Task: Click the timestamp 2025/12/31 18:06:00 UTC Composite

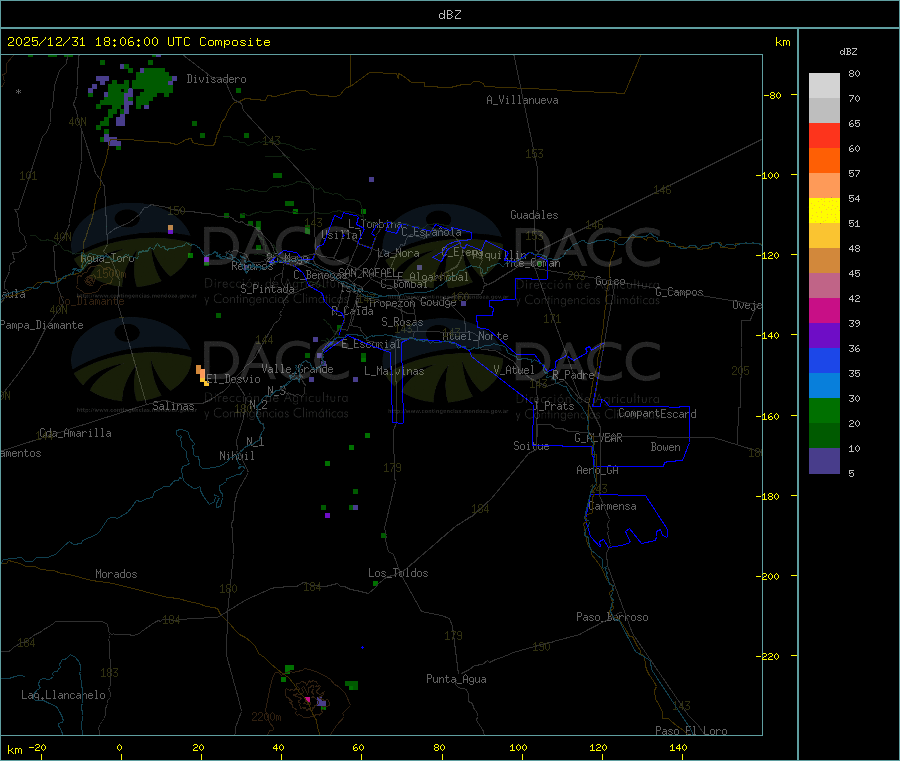Action: (x=138, y=42)
